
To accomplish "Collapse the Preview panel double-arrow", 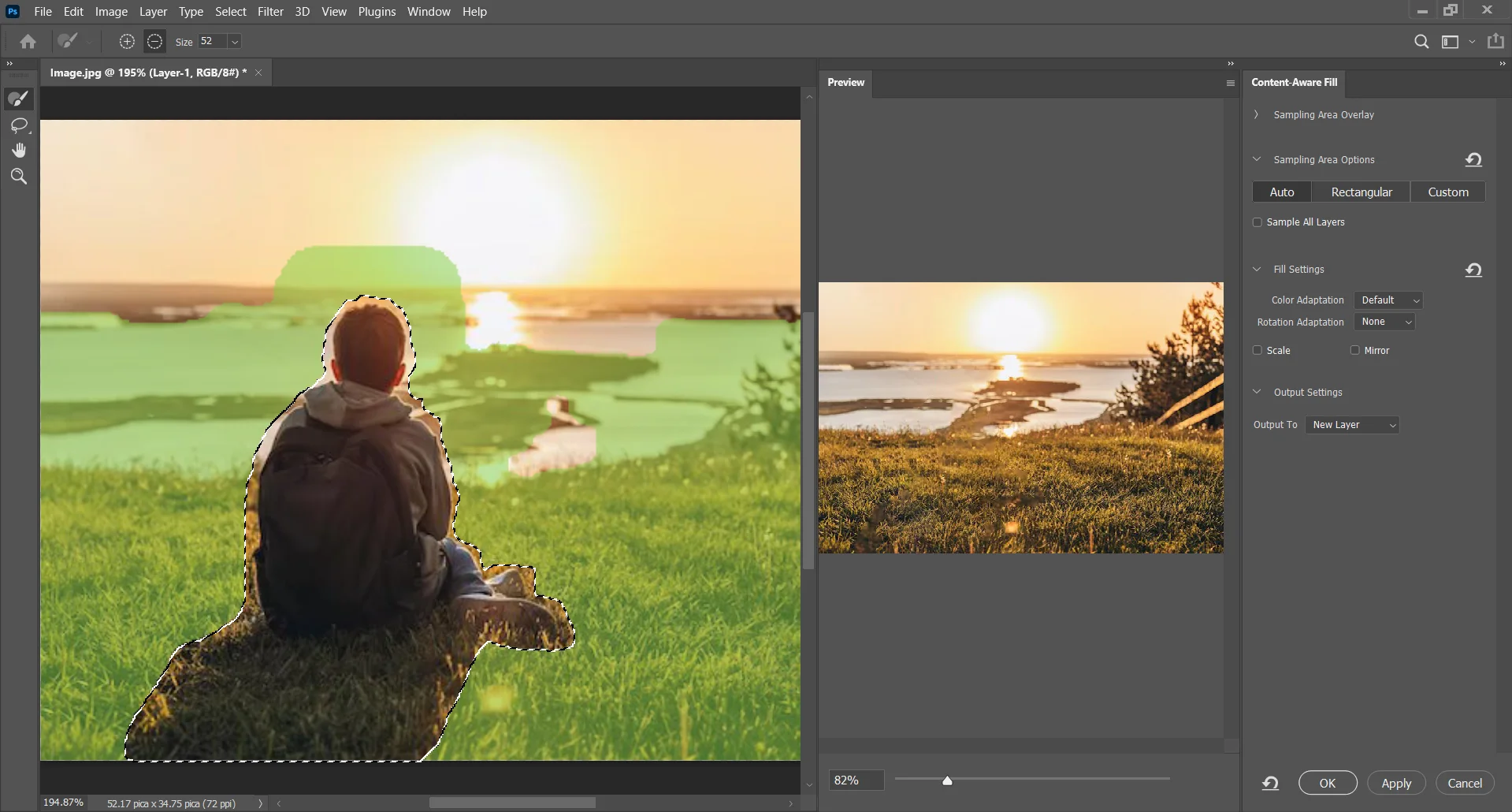I will click(1231, 64).
